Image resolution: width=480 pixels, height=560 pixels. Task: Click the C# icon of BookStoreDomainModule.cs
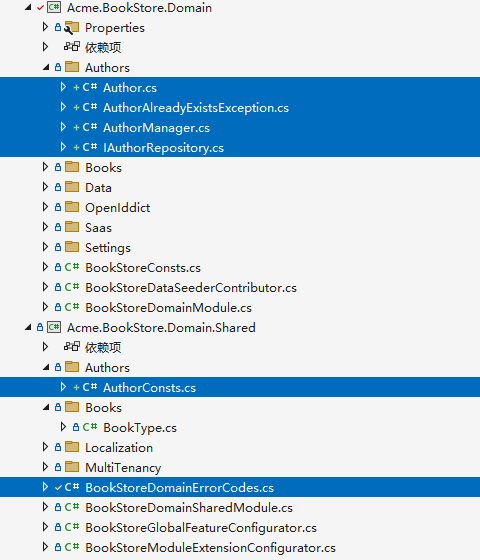[72, 307]
